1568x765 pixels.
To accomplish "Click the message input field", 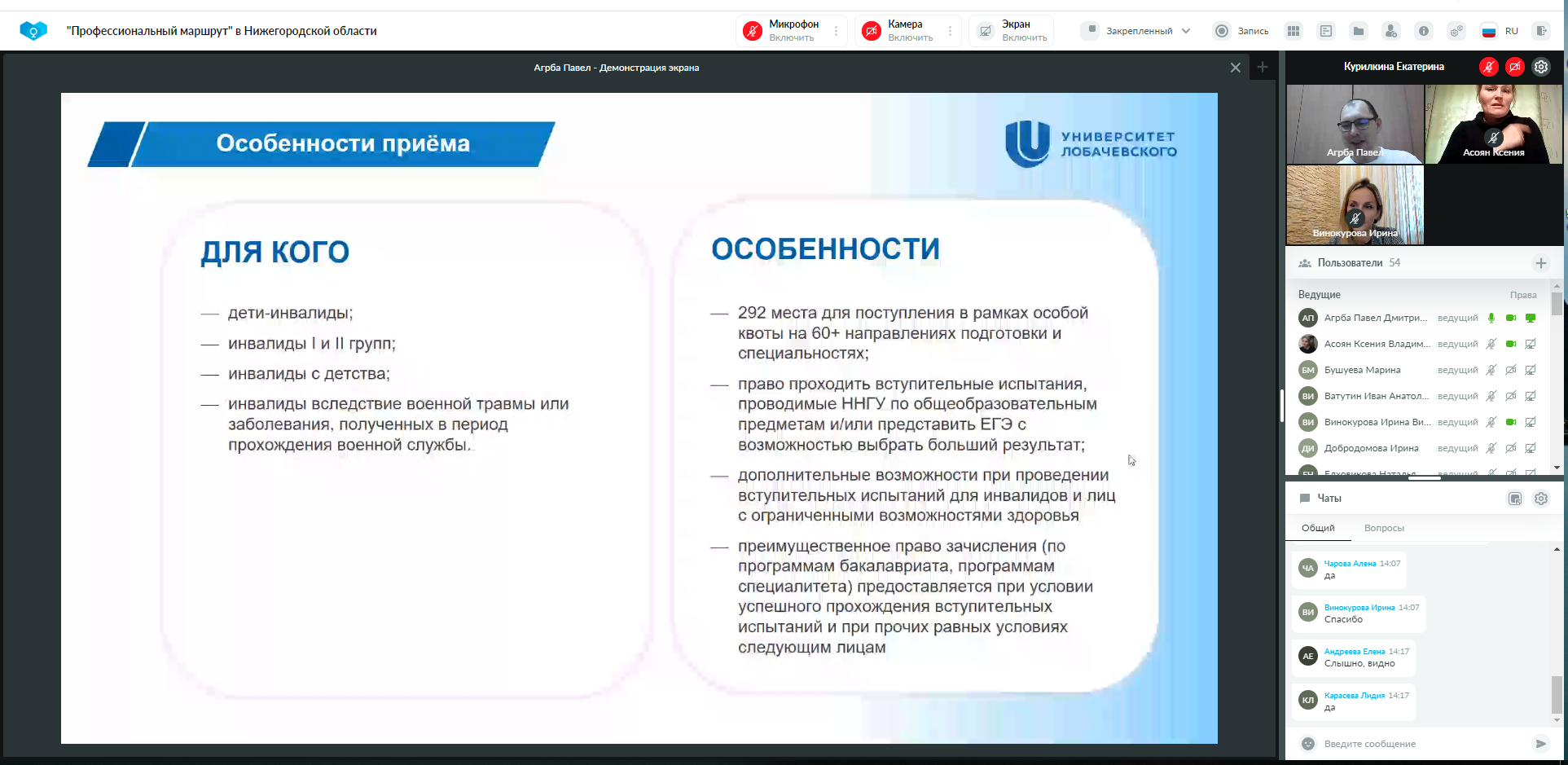I will [x=1417, y=744].
